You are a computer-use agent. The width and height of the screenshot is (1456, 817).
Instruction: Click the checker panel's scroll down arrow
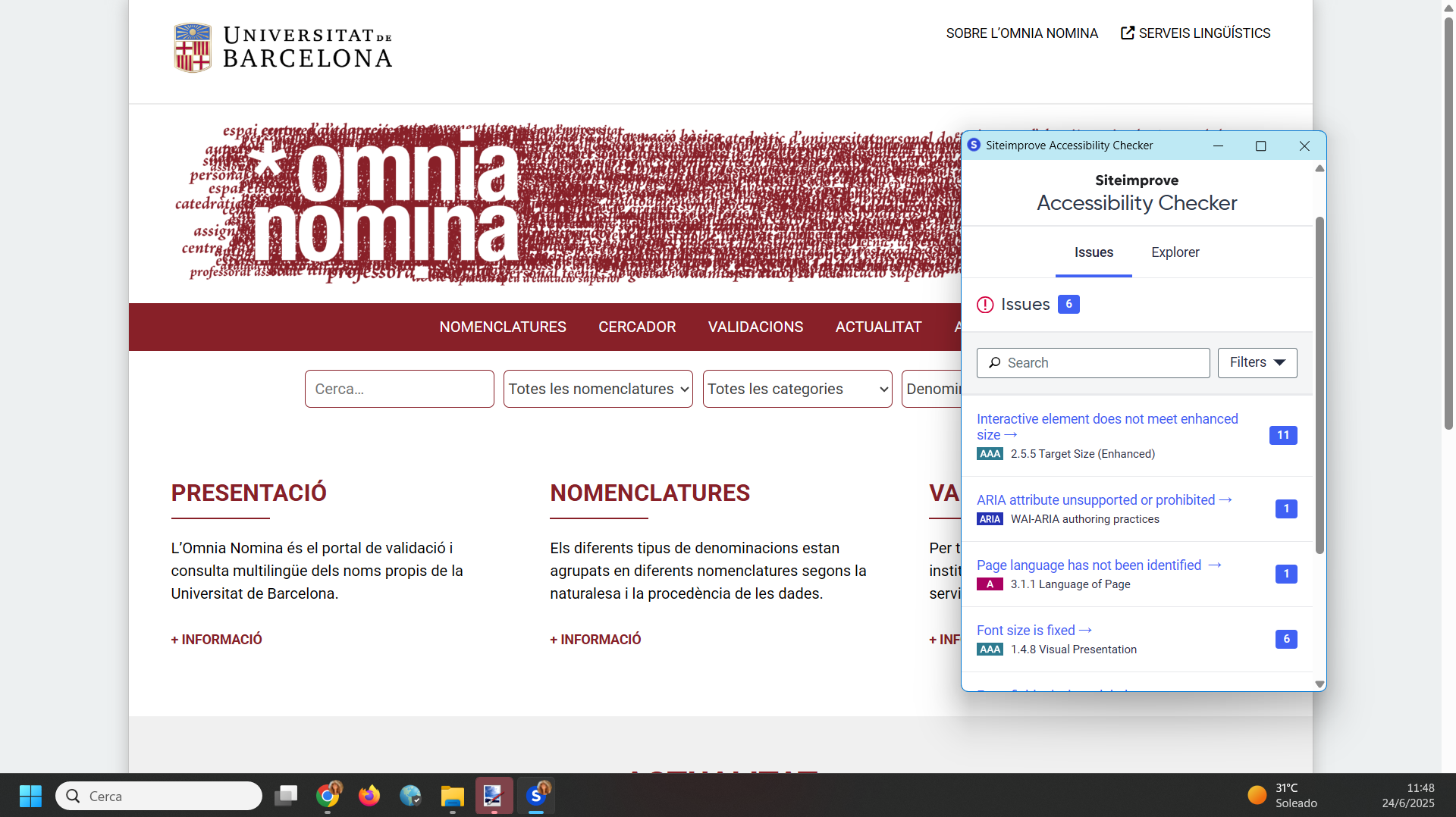1319,684
